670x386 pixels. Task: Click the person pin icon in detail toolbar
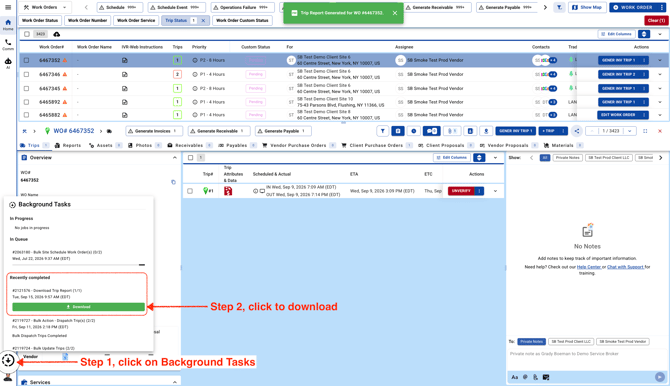pyautogui.click(x=486, y=131)
